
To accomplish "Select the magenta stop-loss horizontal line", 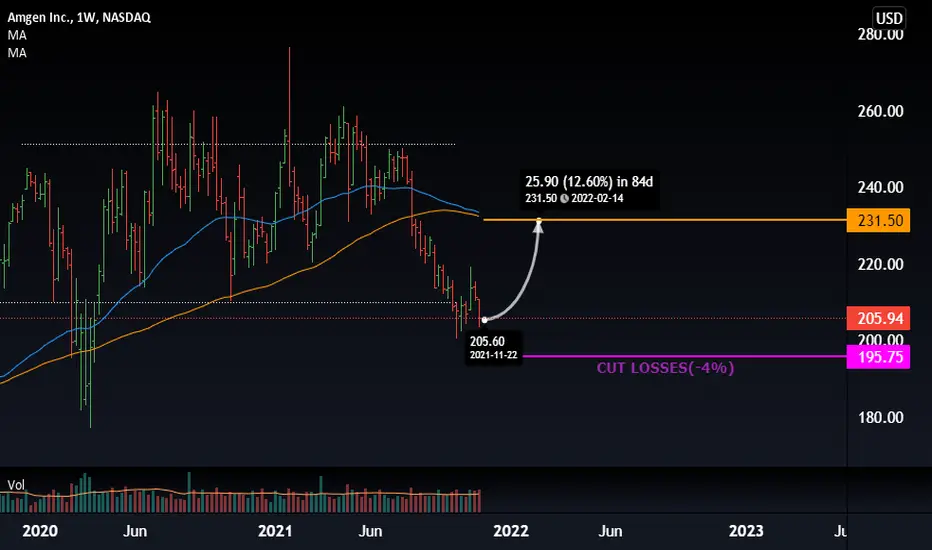I will 685,356.
